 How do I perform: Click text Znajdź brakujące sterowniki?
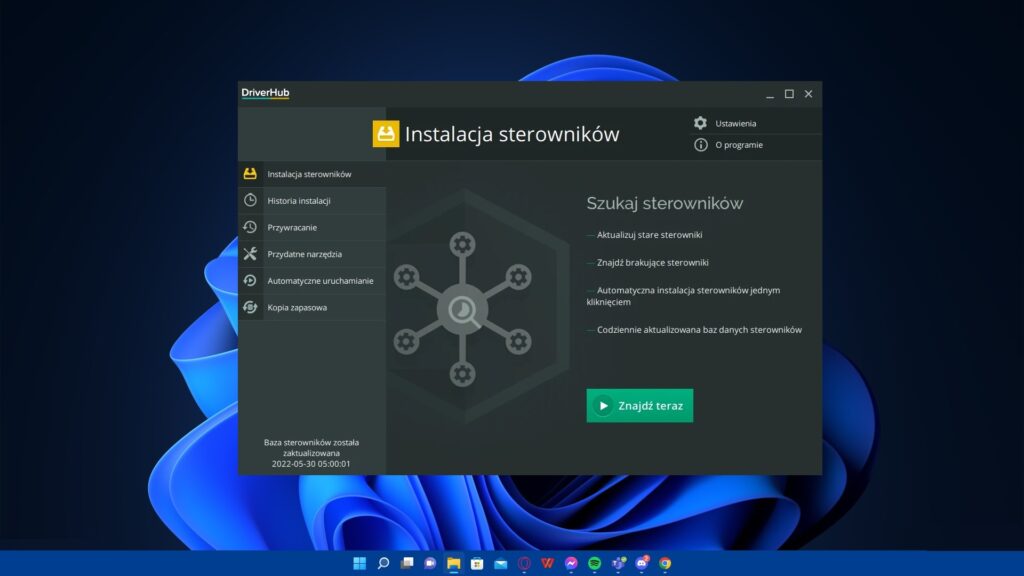[x=652, y=263]
